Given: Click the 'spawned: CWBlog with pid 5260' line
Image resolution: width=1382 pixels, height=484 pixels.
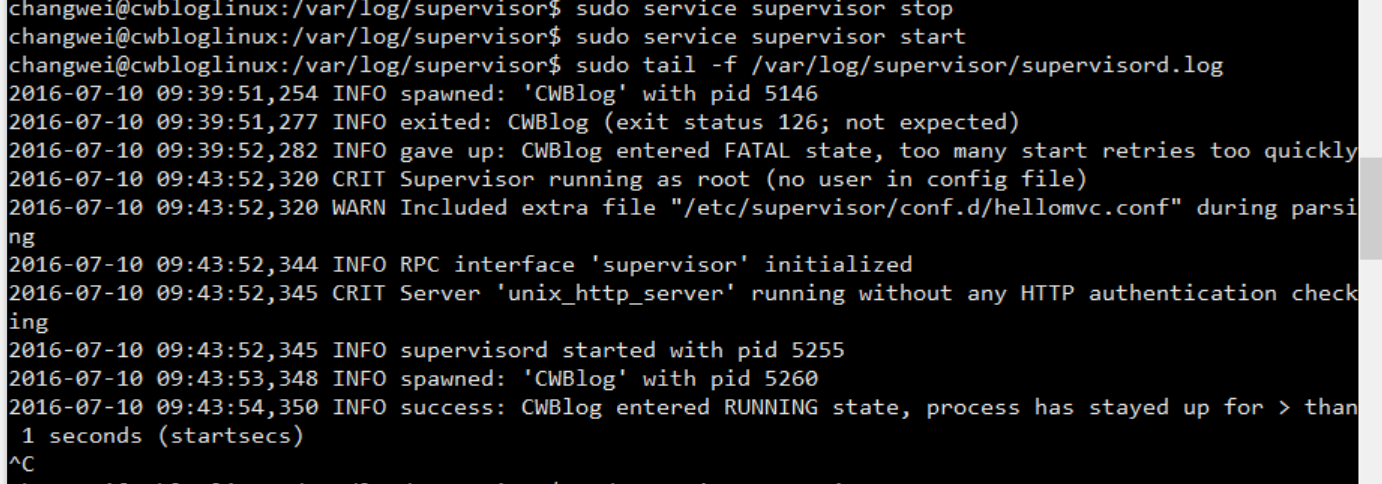Looking at the screenshot, I should click(608, 379).
